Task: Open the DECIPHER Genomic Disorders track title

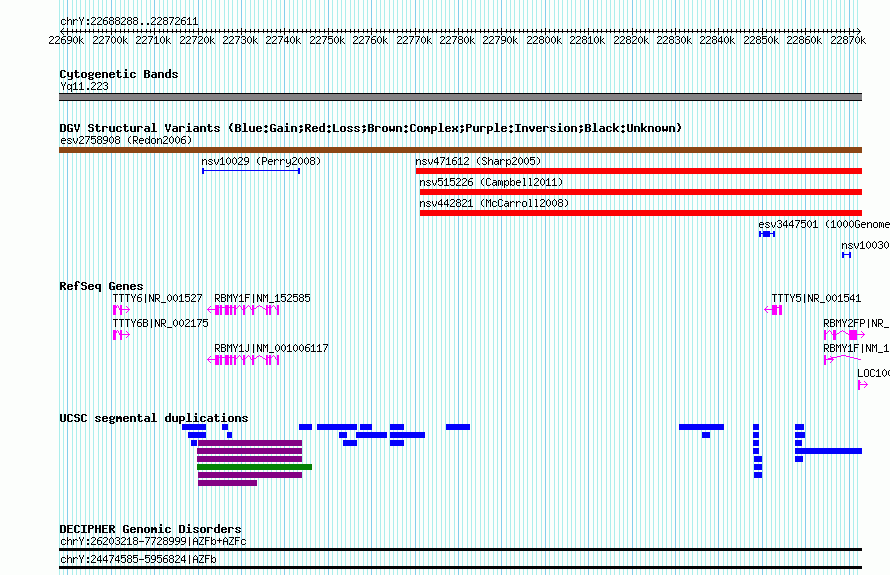Action: pos(150,529)
